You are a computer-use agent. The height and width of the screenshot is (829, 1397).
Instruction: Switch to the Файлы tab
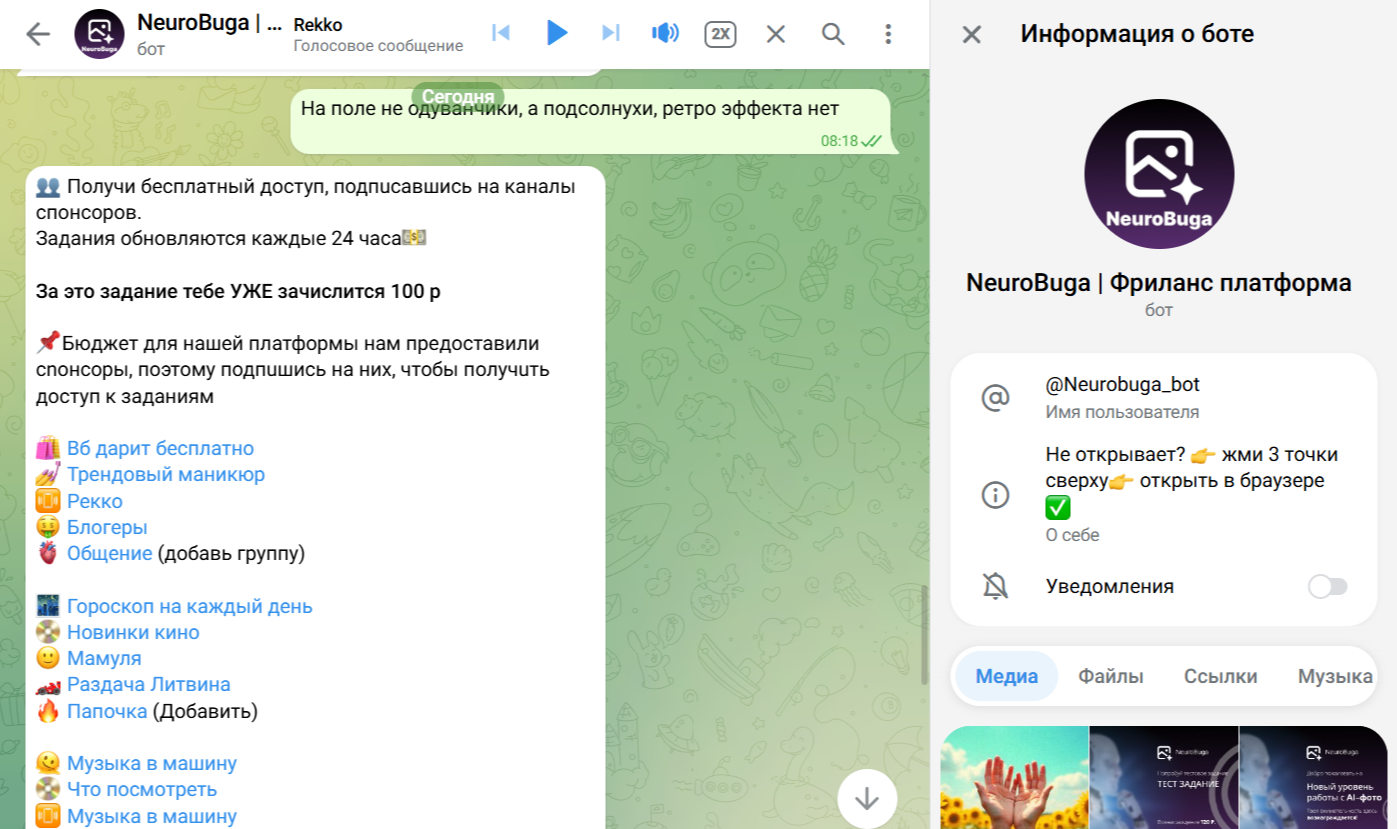[1111, 676]
